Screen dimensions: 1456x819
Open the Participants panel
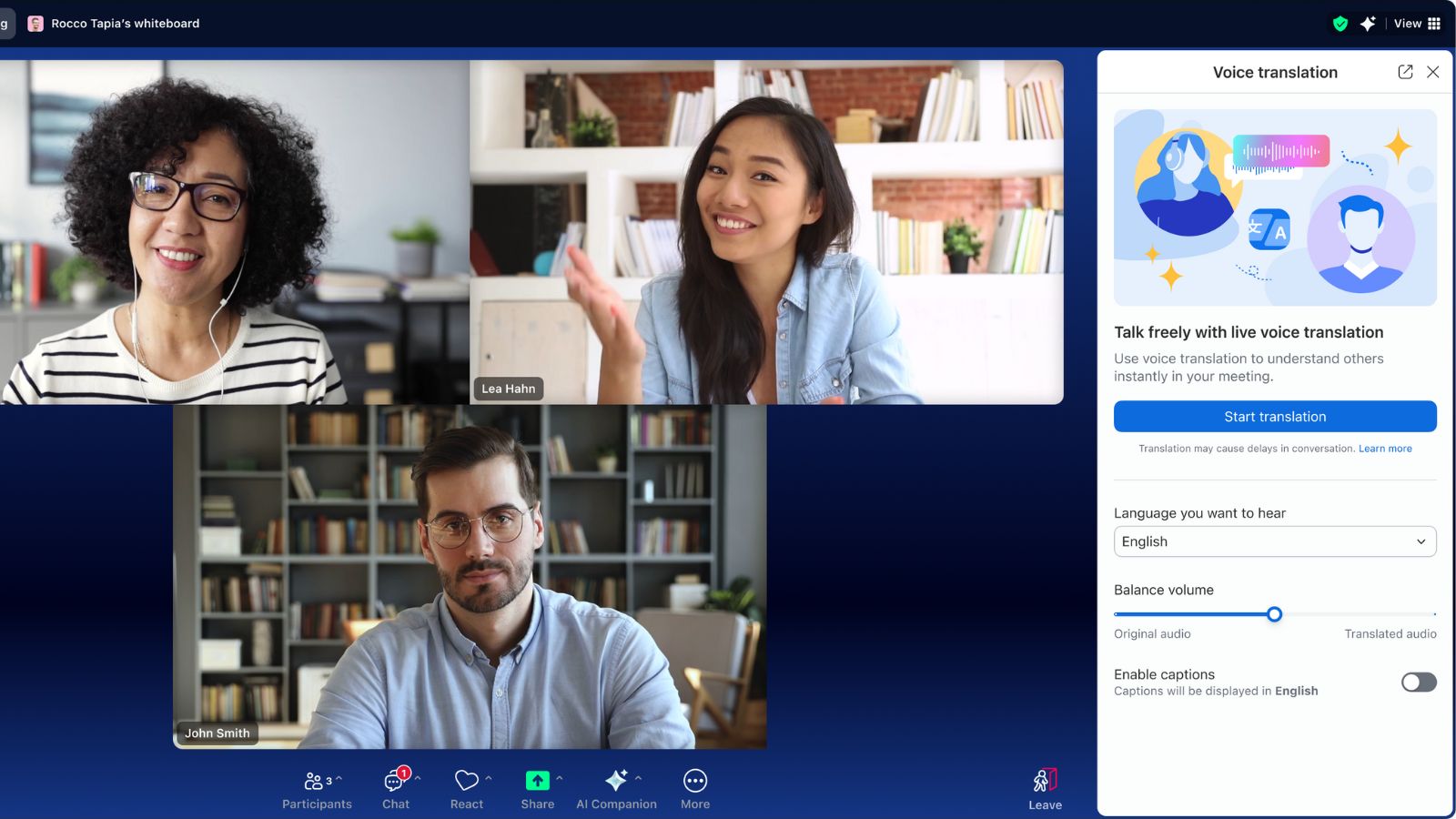coord(316,787)
